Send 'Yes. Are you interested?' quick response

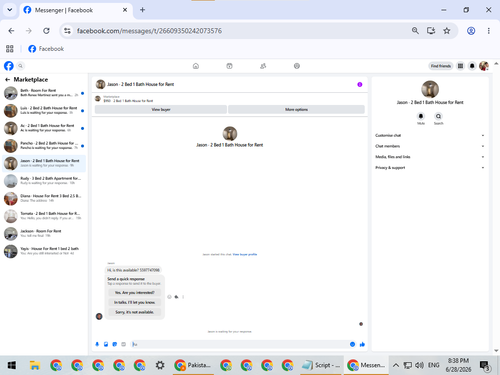(x=135, y=292)
